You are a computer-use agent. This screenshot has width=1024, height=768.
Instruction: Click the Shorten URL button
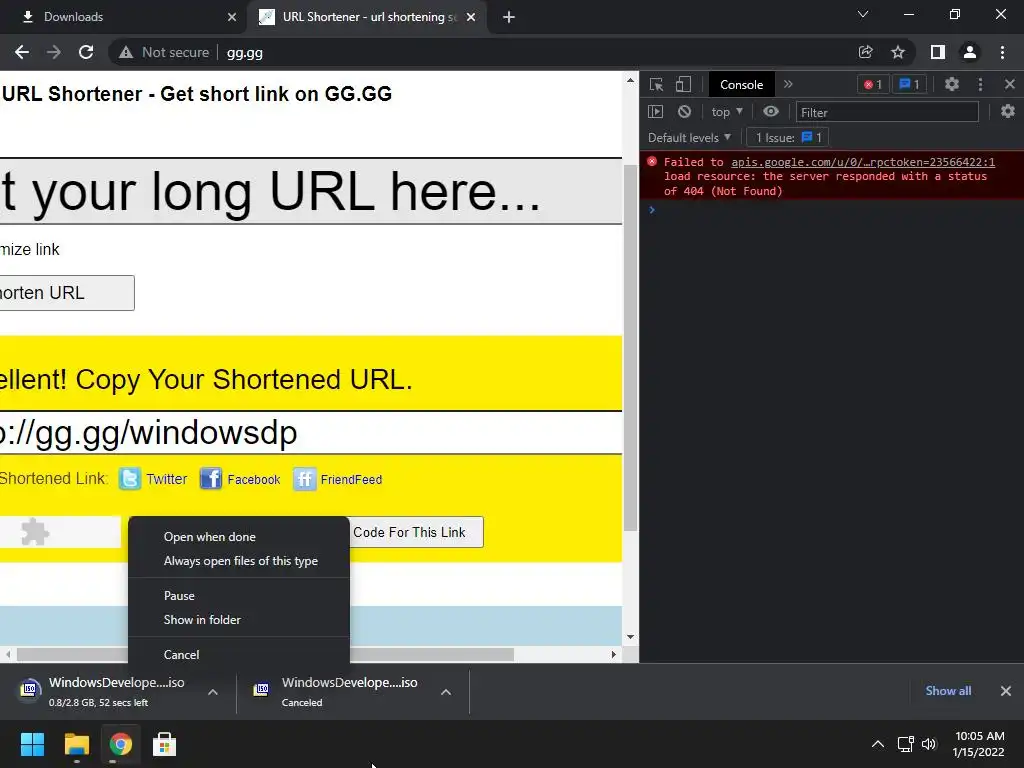coord(67,293)
